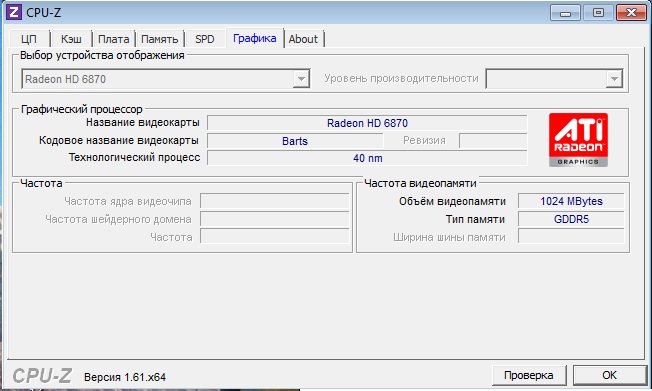Screen dimensions: 652x391
Task: Click the CPU-Z logo at bottom left
Action: pos(42,376)
